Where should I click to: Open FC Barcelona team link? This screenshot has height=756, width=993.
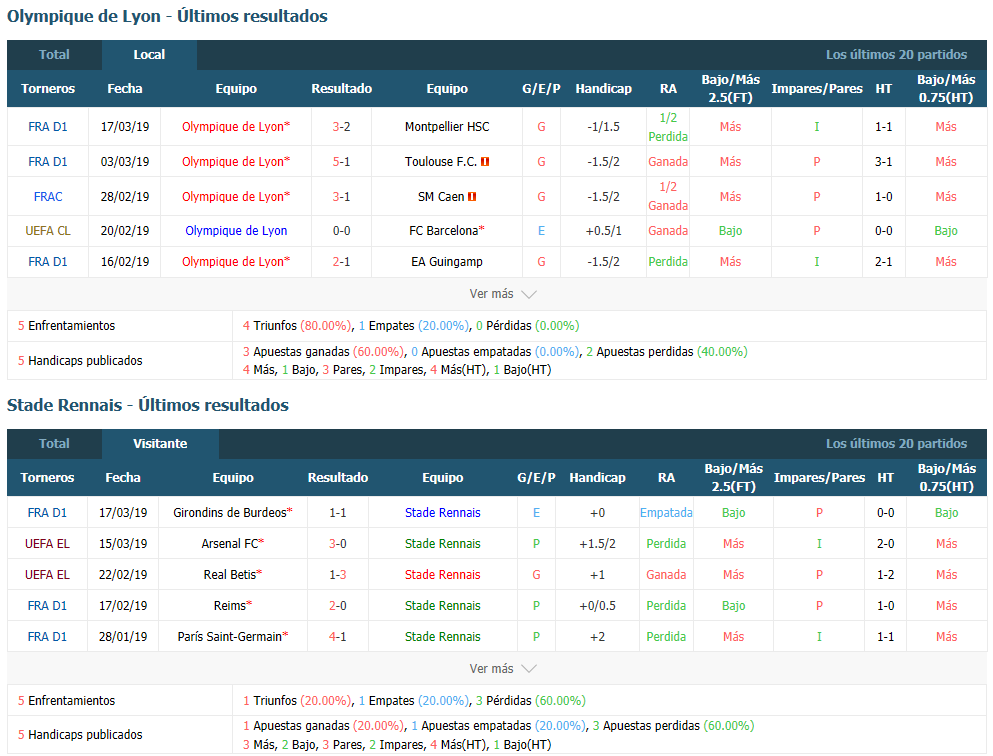(443, 230)
